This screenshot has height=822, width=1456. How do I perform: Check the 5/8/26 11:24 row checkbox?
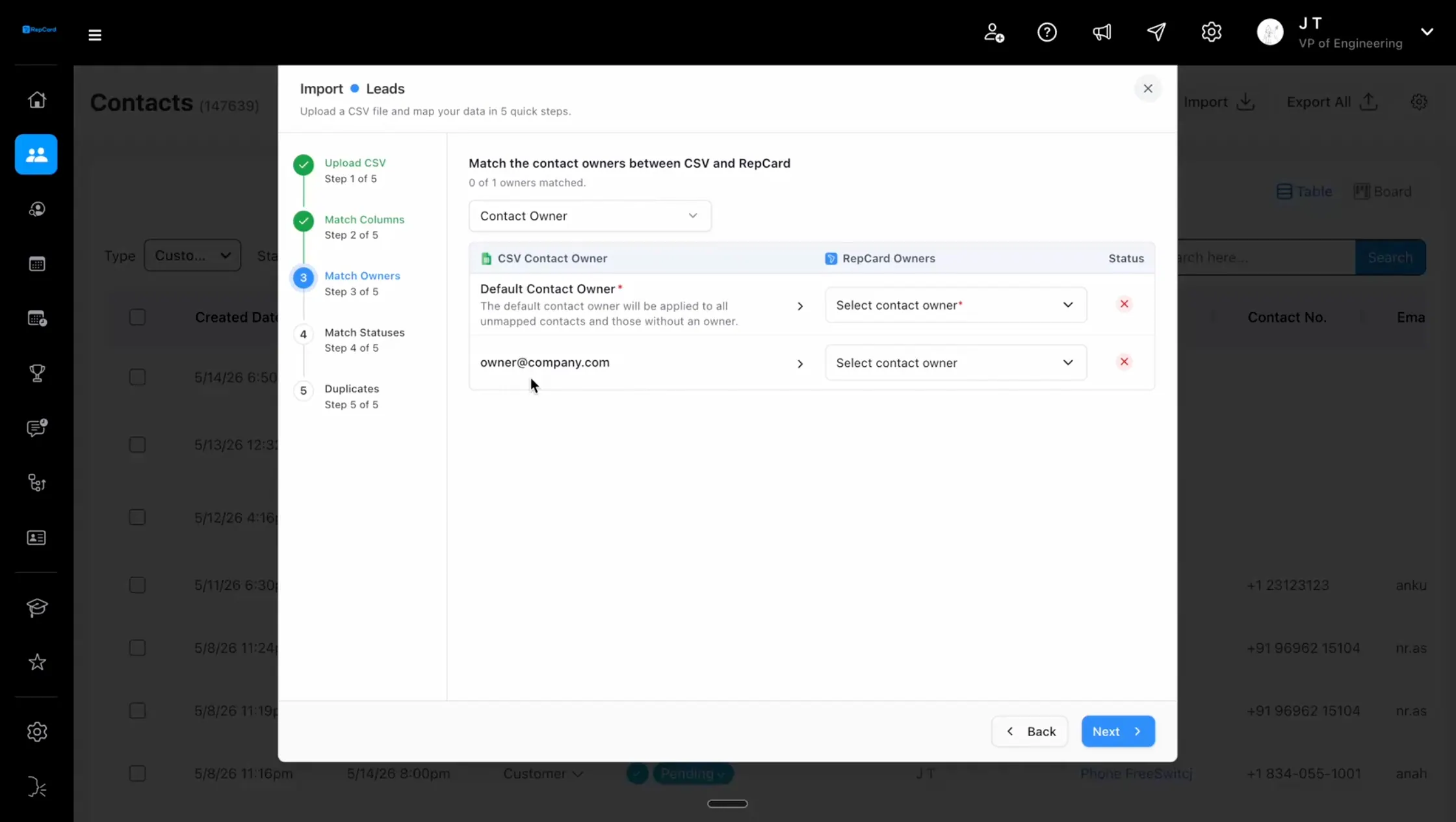tap(137, 648)
